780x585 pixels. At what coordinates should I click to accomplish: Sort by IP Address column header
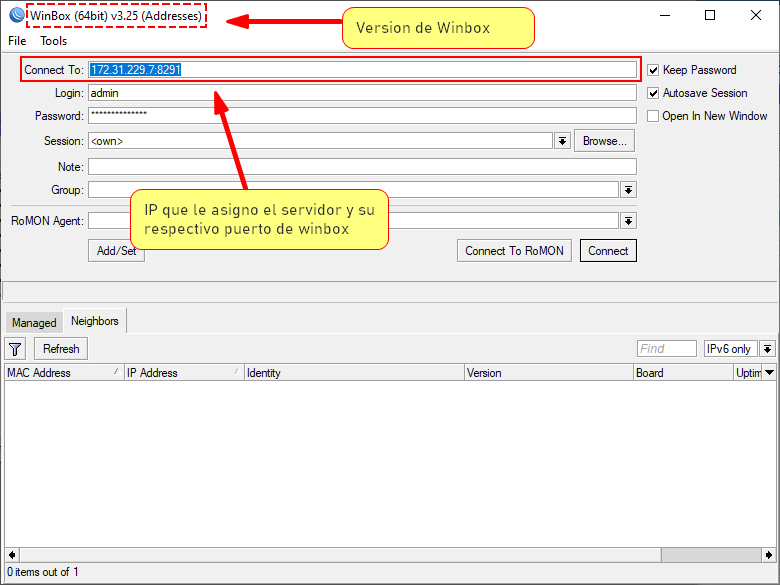point(184,373)
